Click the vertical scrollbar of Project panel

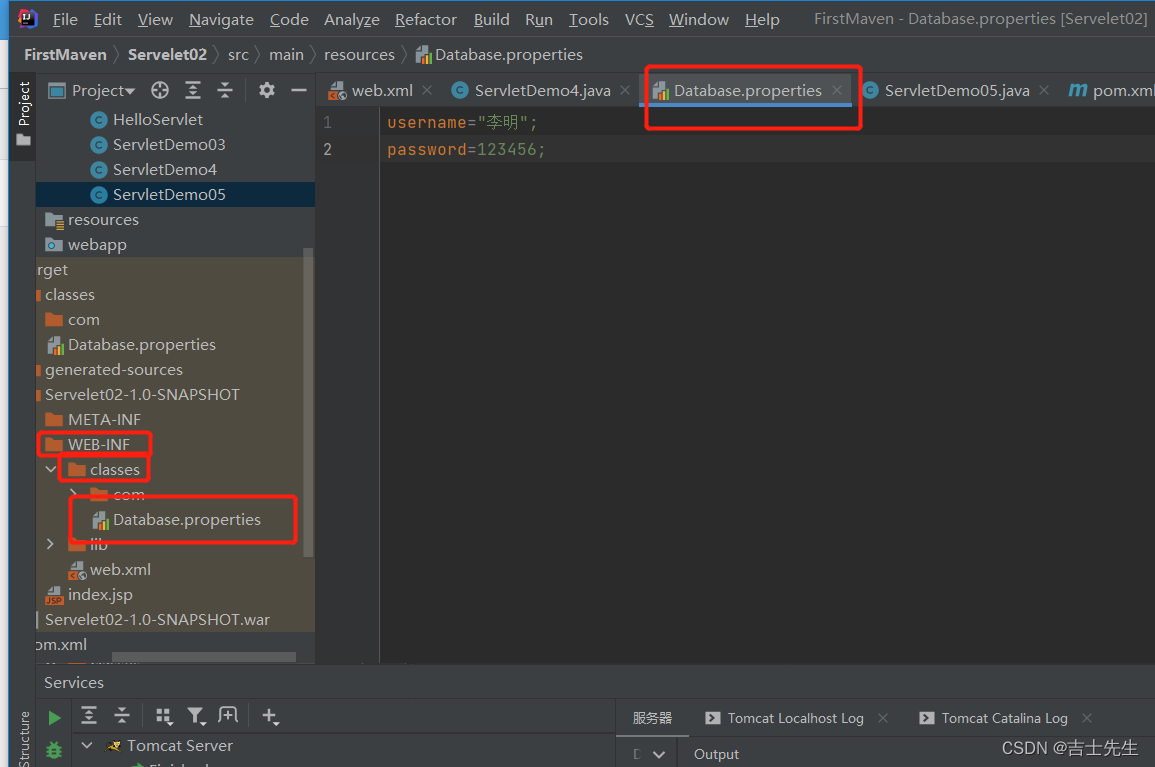point(308,402)
